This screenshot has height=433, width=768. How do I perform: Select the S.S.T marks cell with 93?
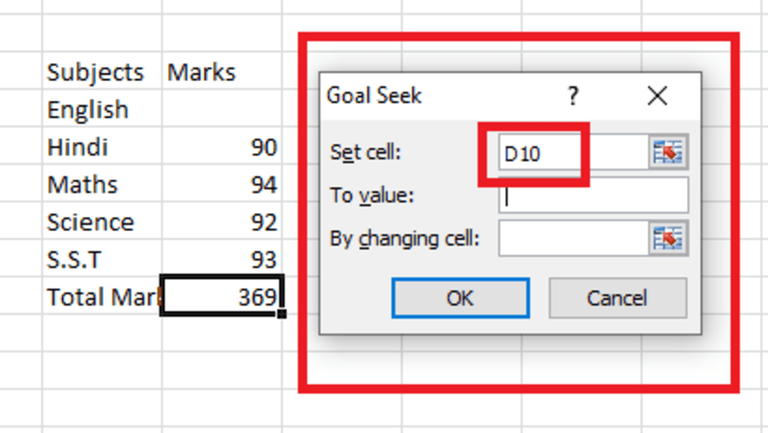pos(221,259)
